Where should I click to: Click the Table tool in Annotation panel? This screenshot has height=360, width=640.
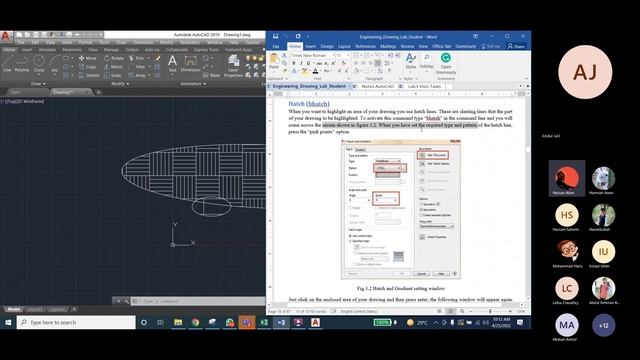point(211,76)
